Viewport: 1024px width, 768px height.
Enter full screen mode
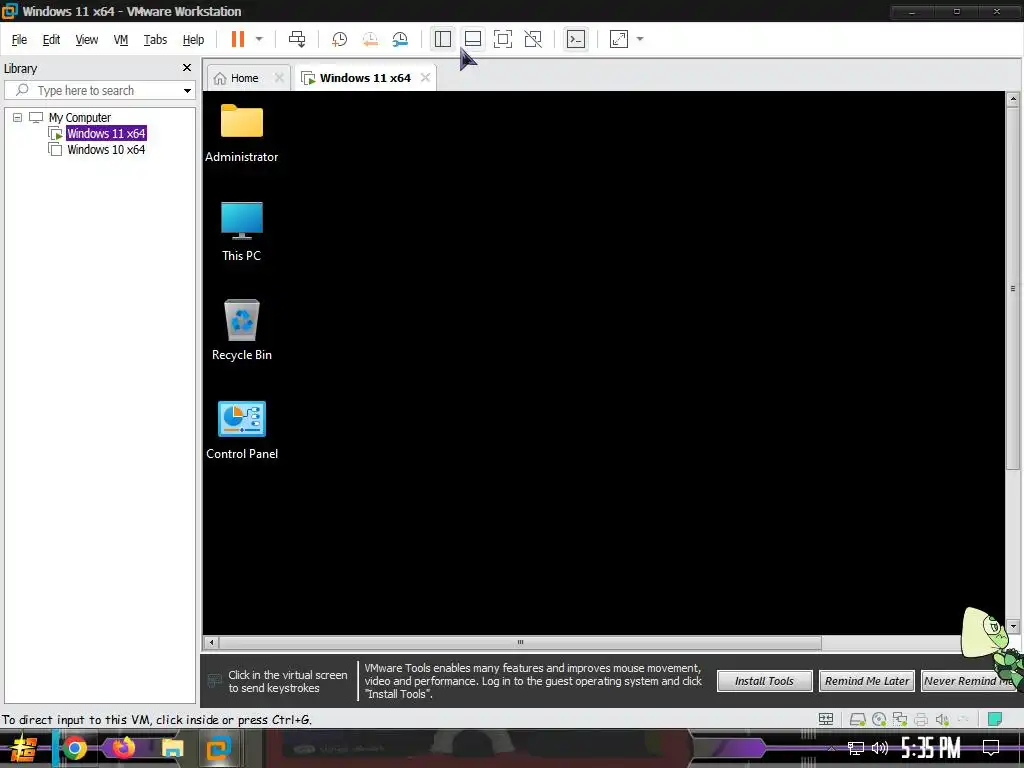(503, 39)
